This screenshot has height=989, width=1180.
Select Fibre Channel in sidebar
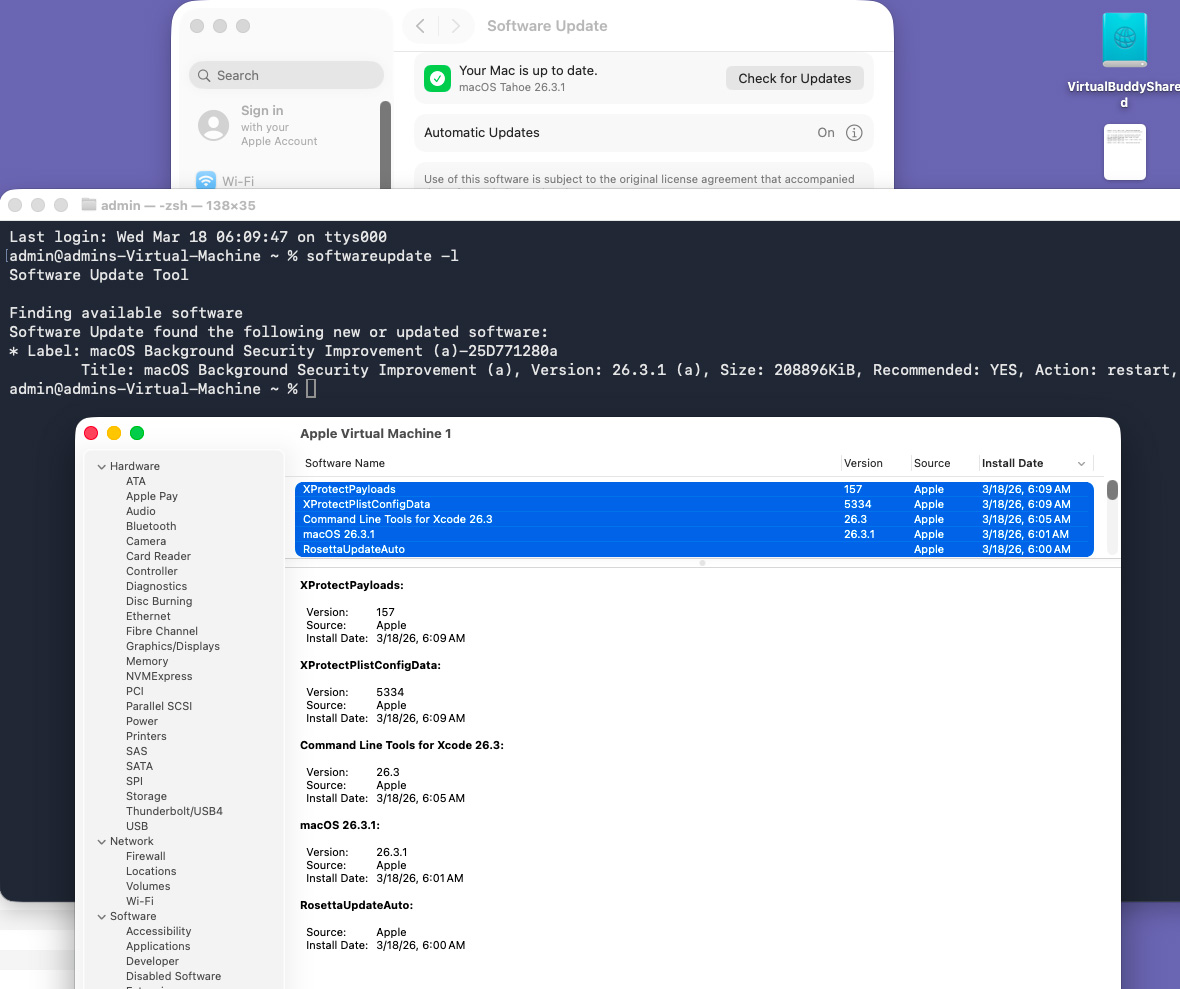[x=162, y=631]
